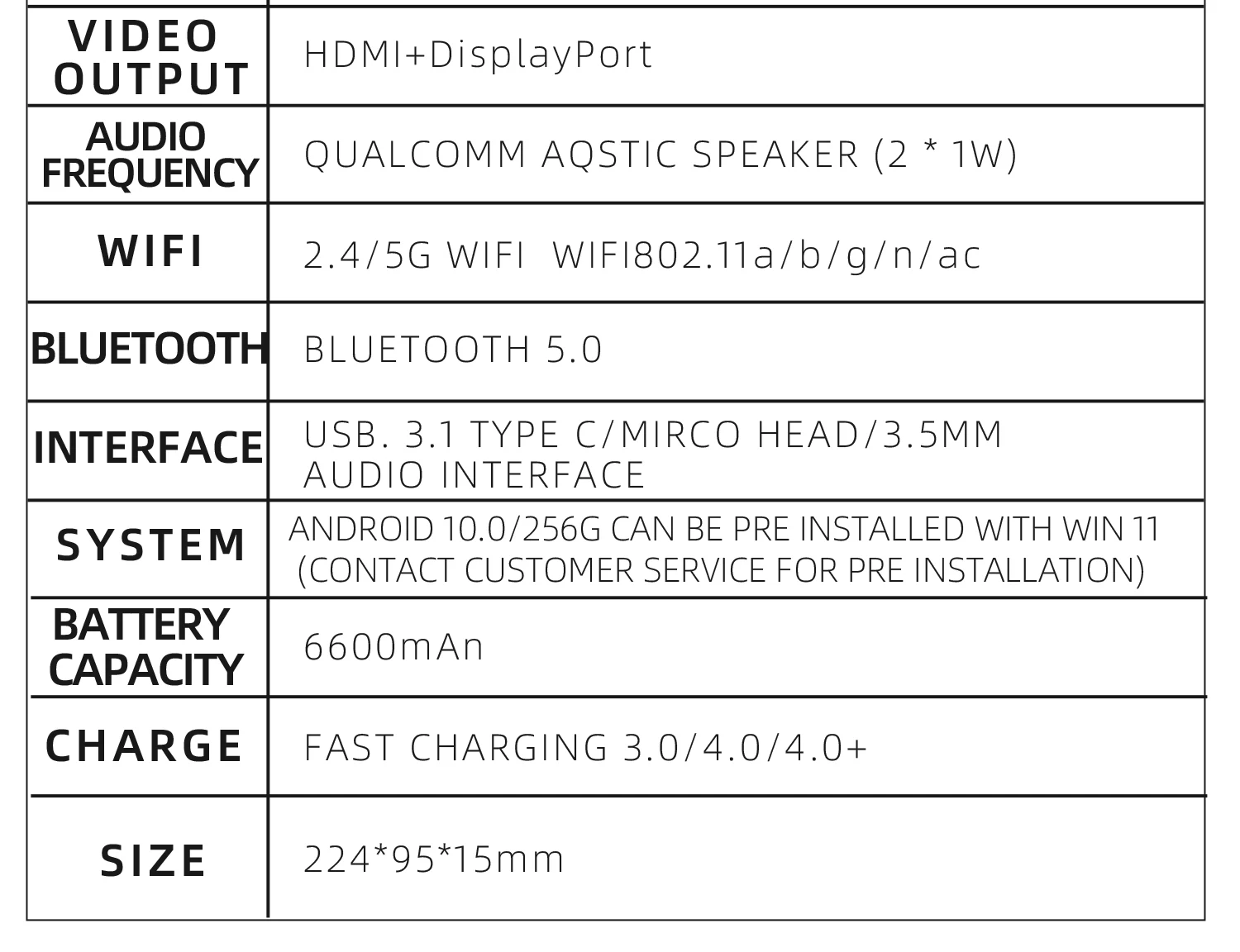Click the INTERFACE row label
The image size is (1240, 952).
pos(149,449)
